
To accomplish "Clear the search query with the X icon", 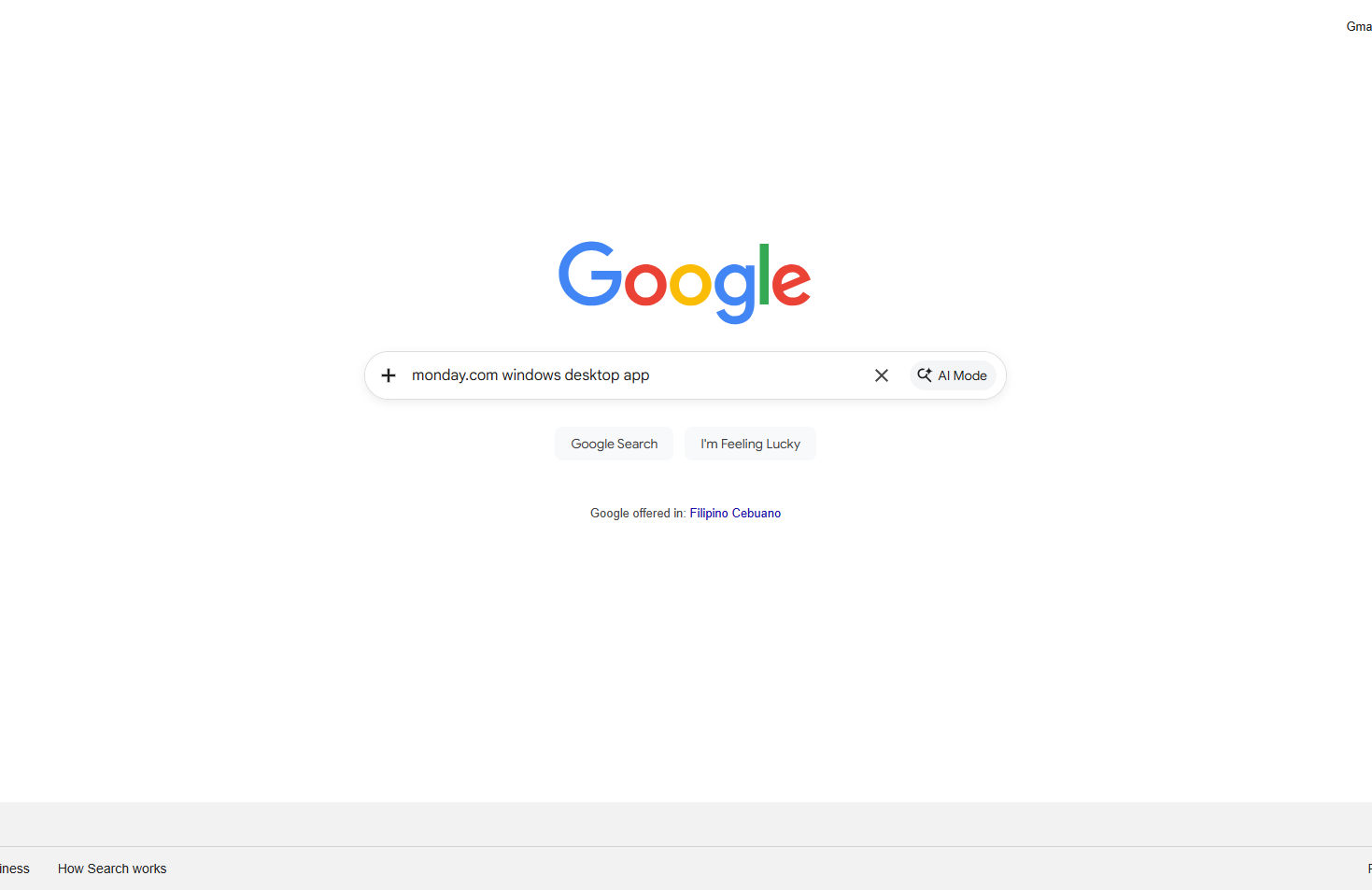I will (x=881, y=375).
